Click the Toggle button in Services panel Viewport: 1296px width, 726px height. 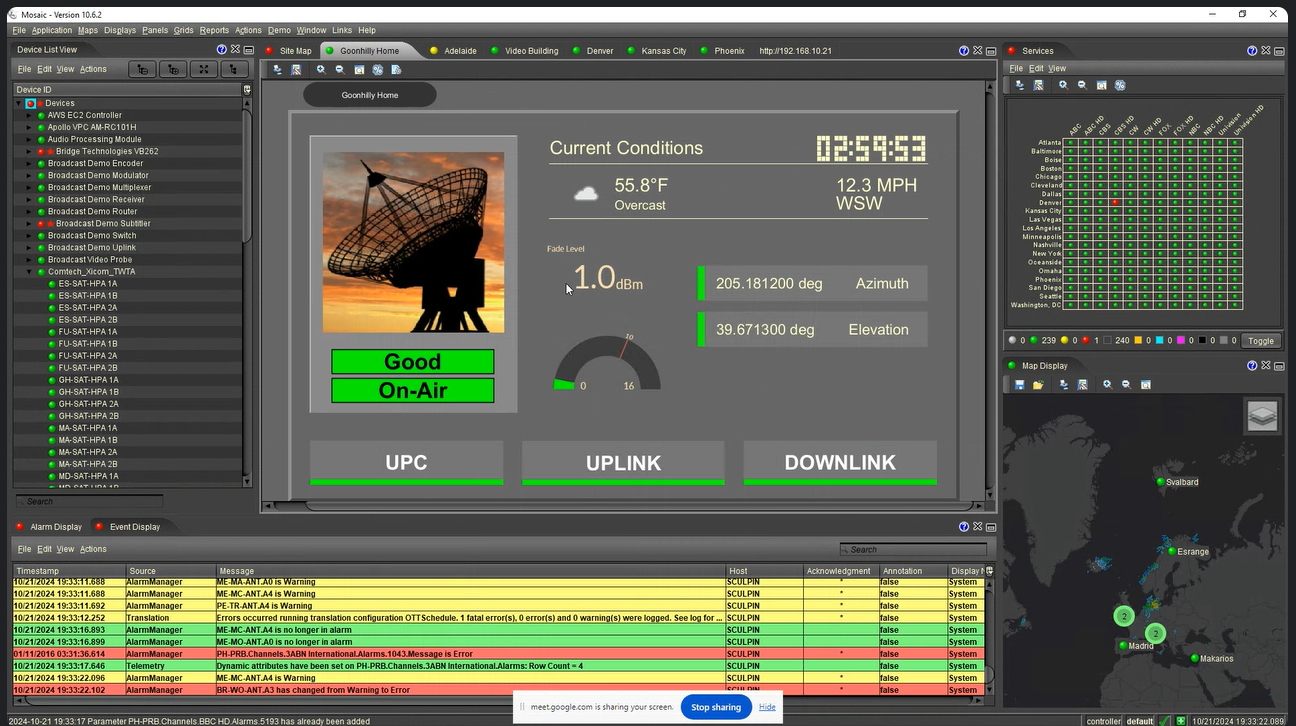tap(1260, 341)
